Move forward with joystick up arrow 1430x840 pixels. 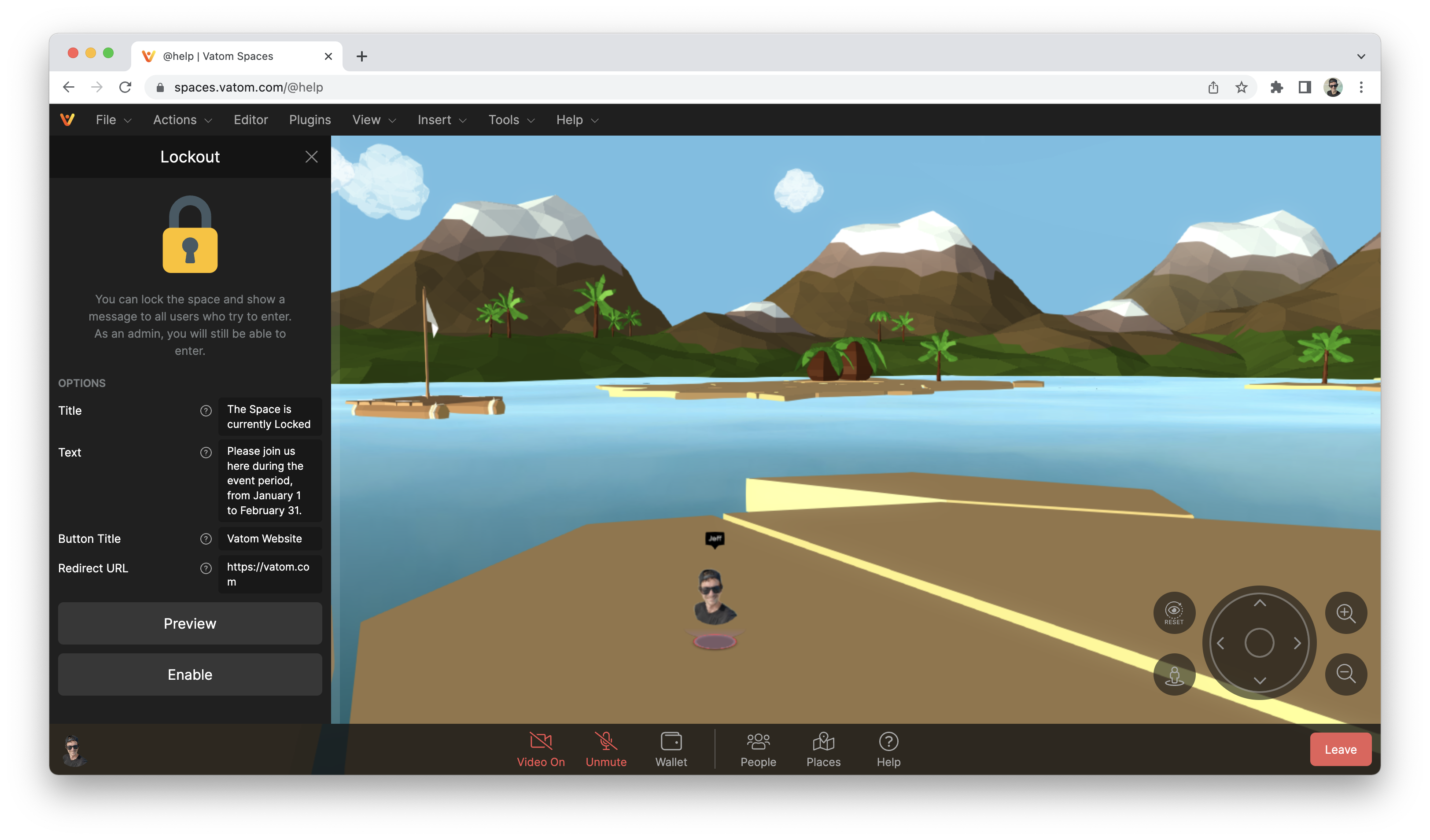point(1259,603)
